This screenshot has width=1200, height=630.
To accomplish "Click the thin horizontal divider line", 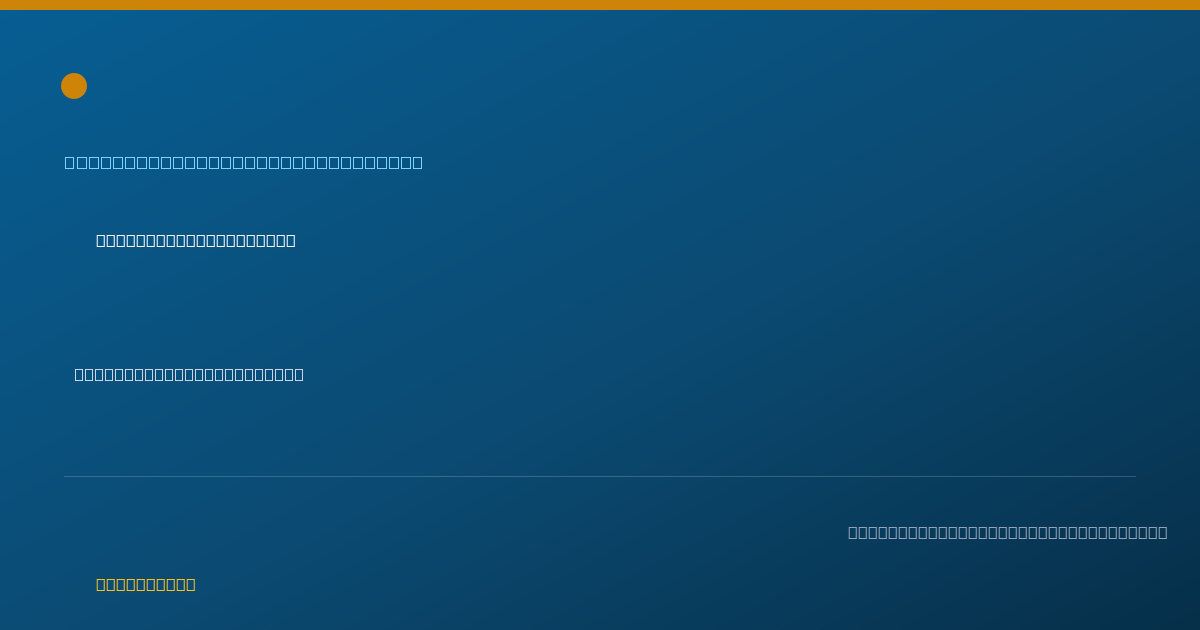I will [x=600, y=476].
